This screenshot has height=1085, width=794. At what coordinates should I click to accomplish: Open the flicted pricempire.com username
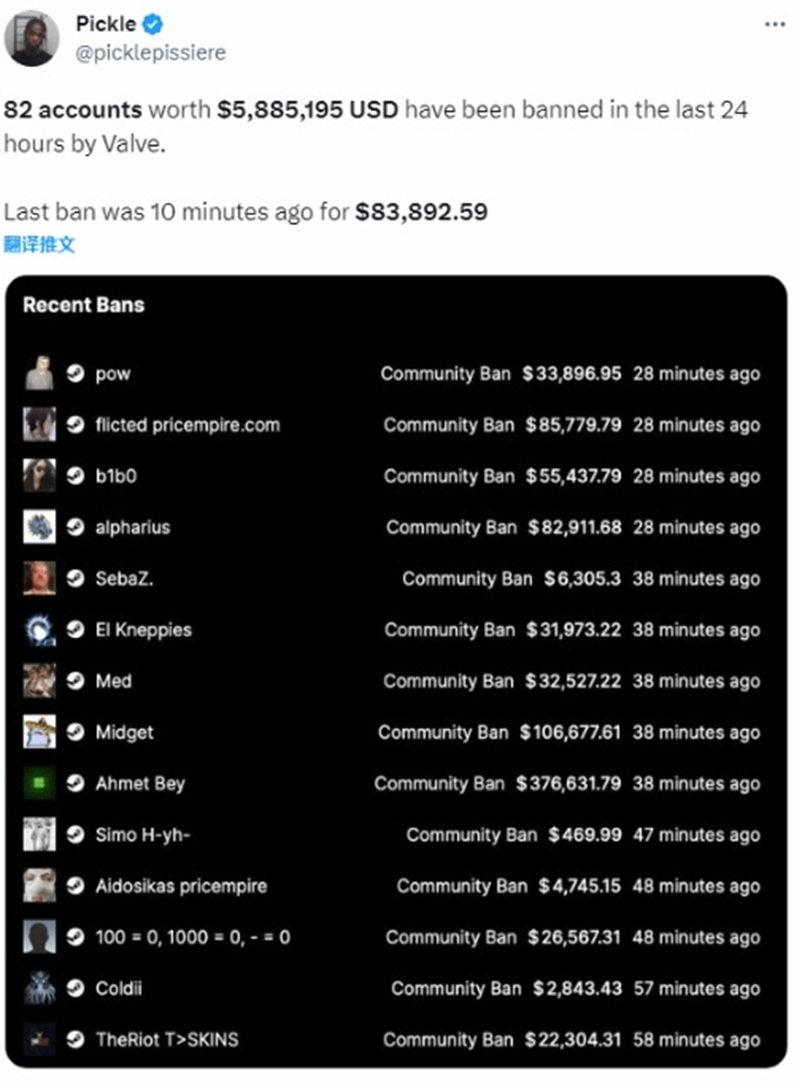point(187,425)
